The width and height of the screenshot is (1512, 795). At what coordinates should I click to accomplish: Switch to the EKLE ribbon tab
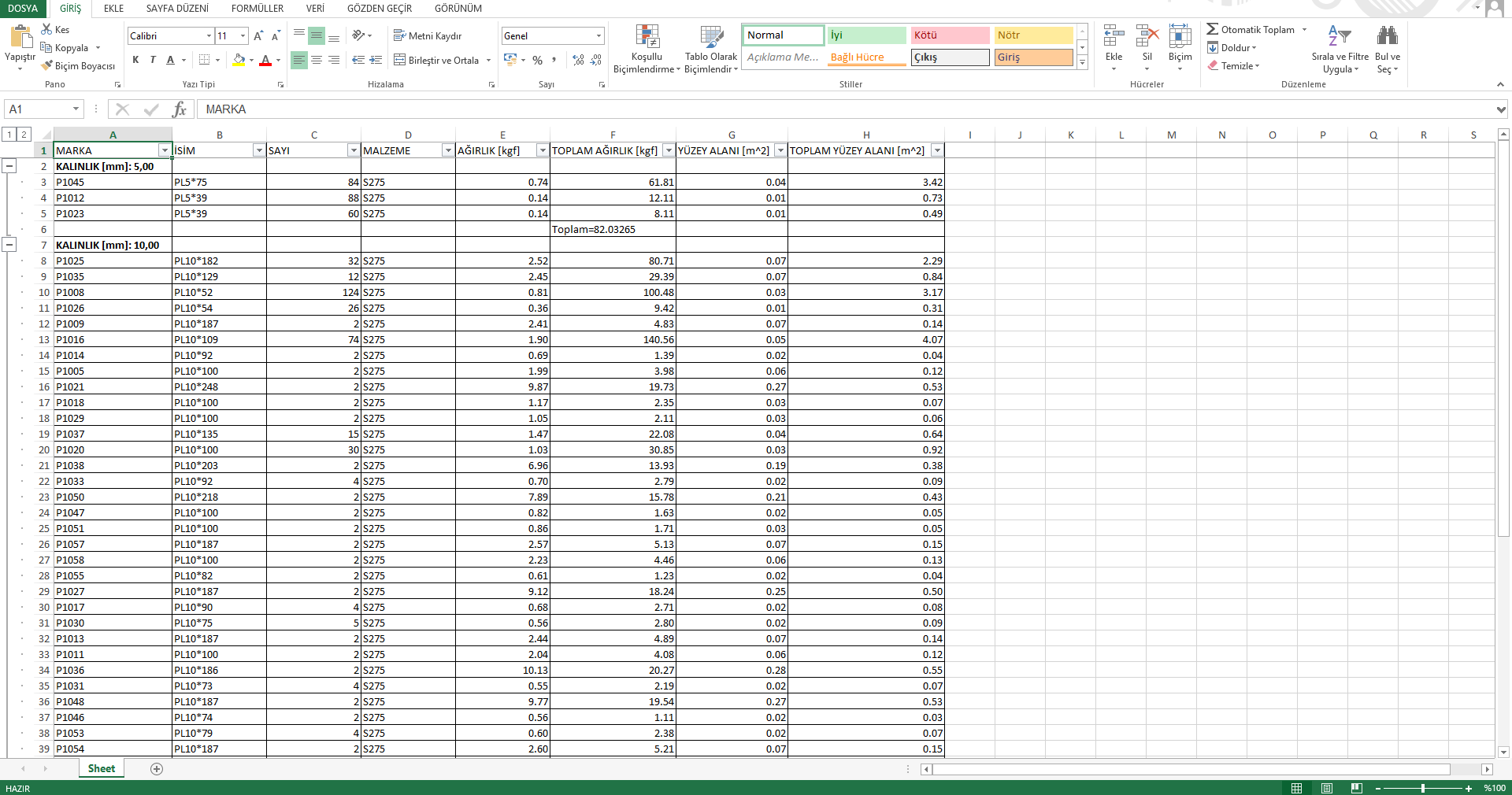click(x=114, y=9)
